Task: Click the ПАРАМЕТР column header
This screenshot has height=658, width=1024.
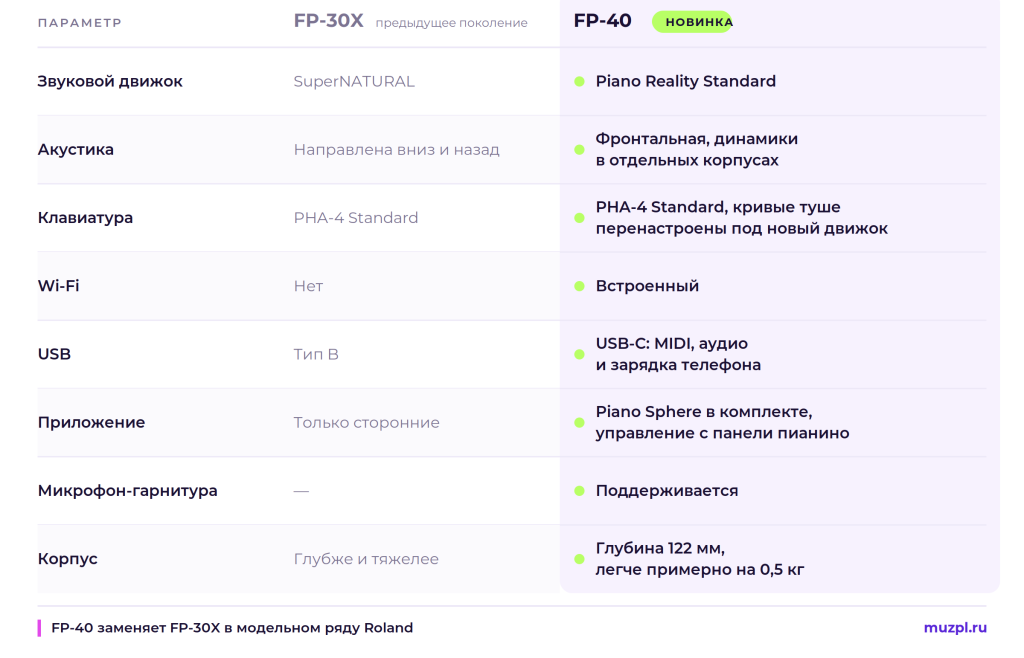Action: pos(80,23)
